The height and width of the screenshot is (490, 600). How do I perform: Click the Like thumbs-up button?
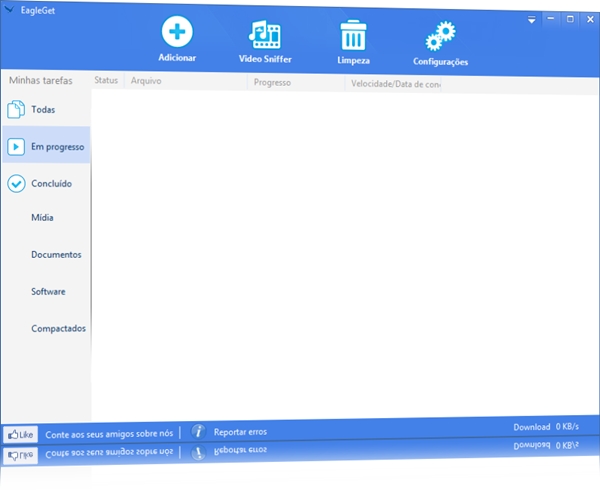(x=21, y=435)
